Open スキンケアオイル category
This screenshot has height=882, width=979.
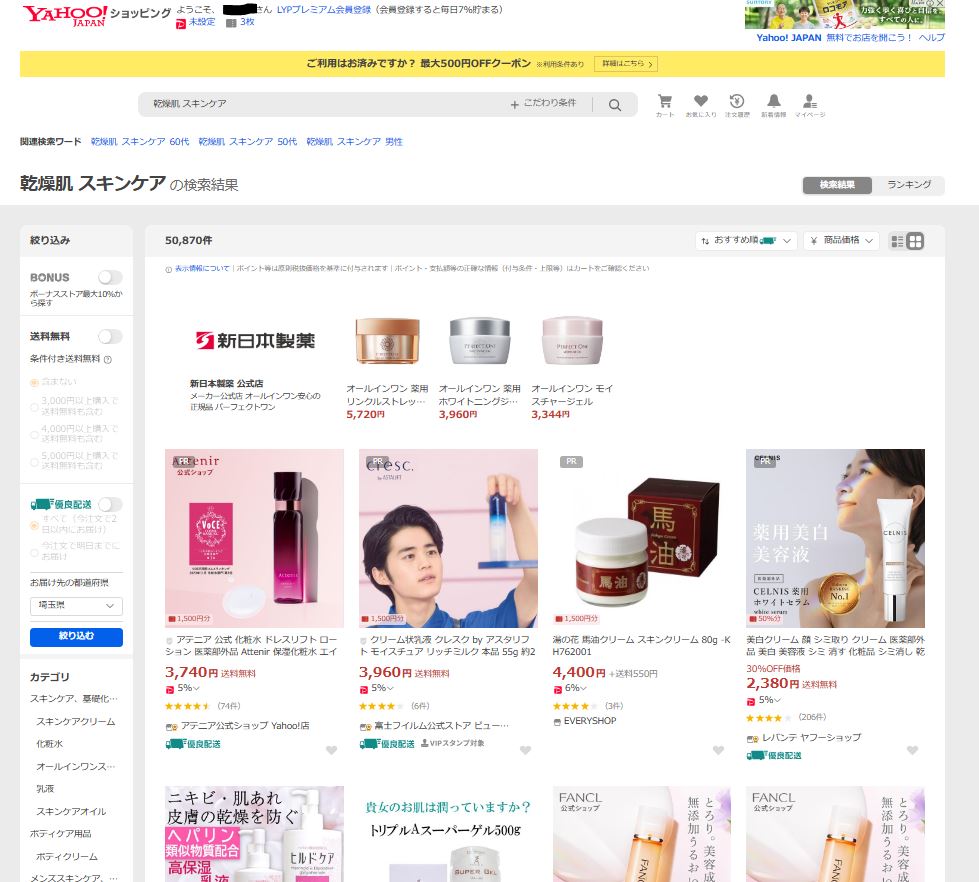click(71, 811)
